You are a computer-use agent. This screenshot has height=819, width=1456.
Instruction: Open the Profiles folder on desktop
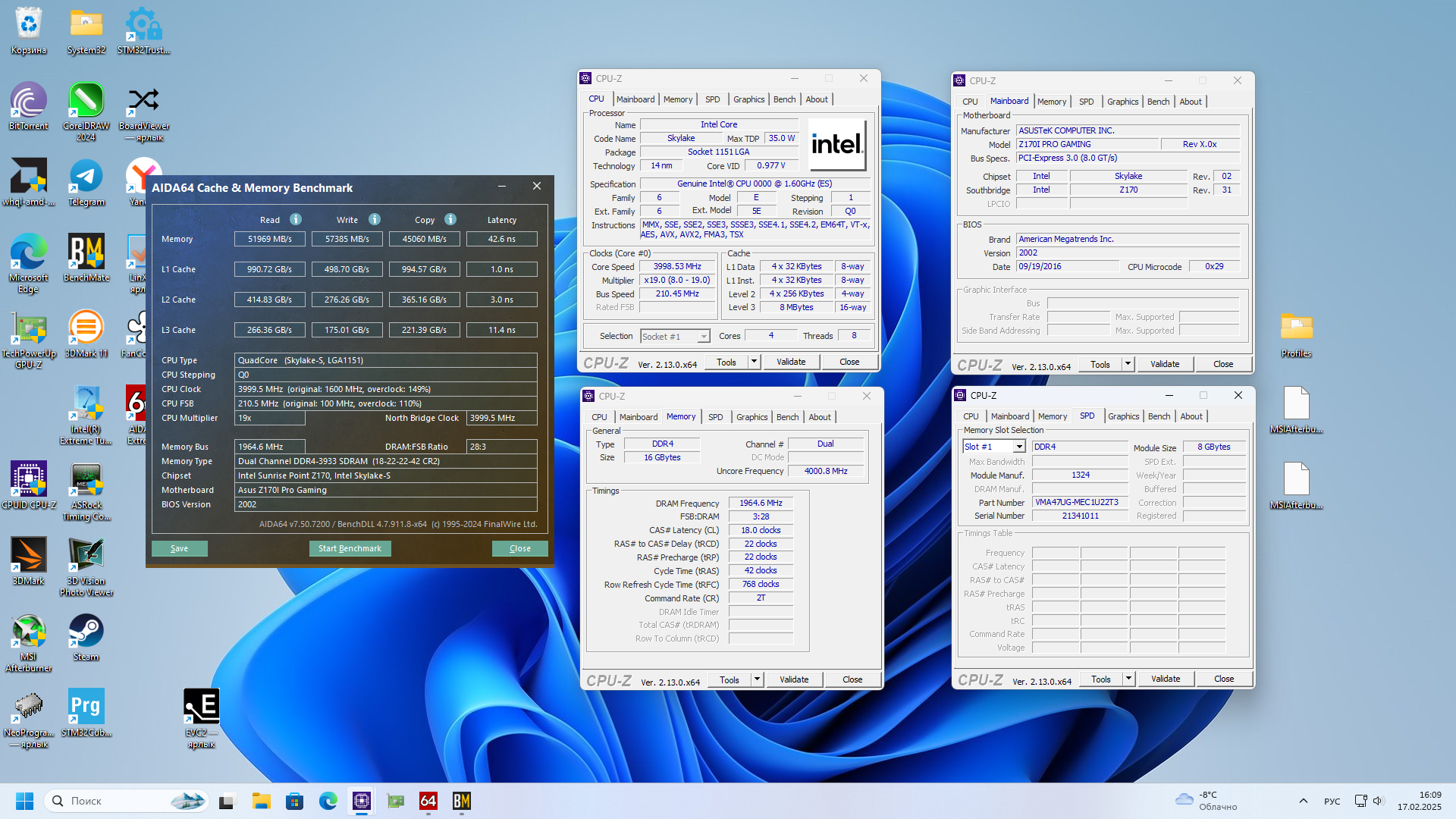point(1297,334)
